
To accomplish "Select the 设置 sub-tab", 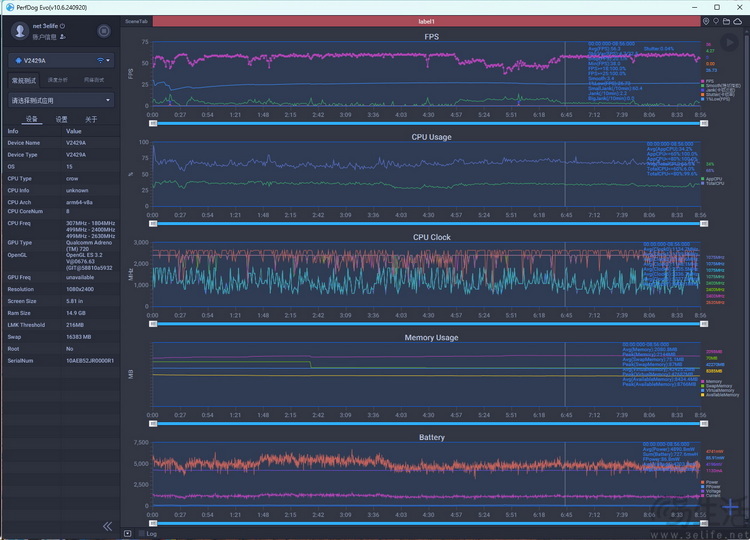I will click(x=61, y=119).
